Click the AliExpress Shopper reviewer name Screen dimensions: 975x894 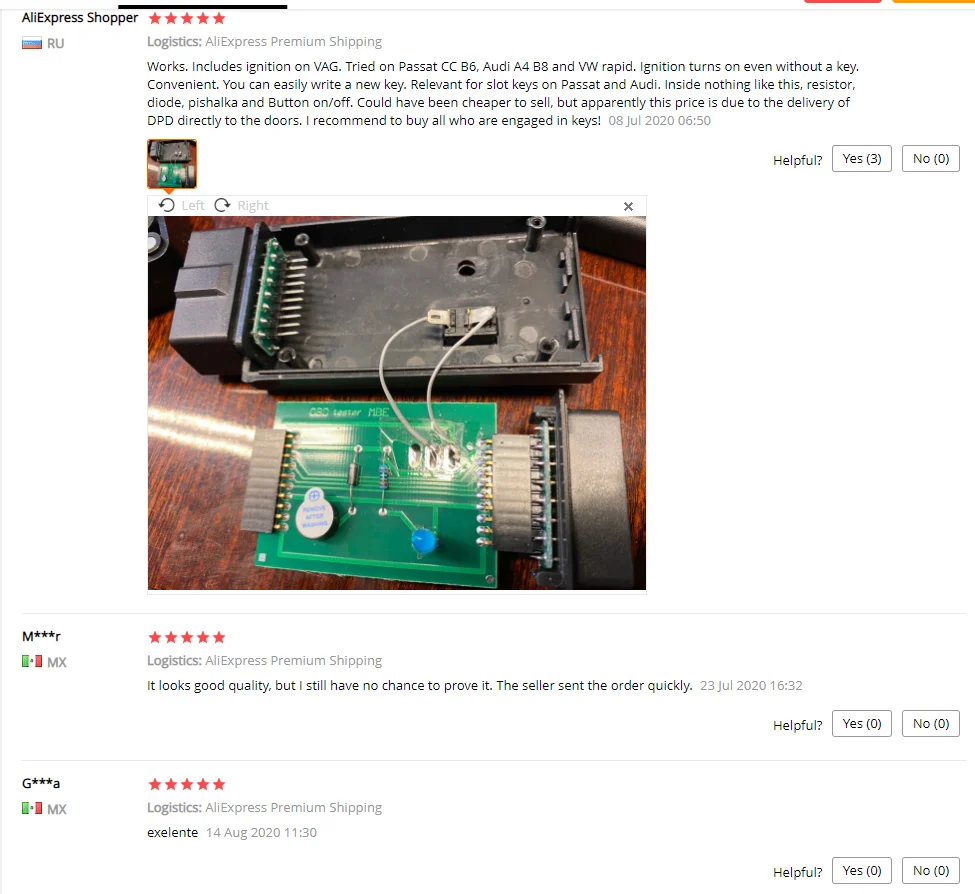pyautogui.click(x=80, y=17)
